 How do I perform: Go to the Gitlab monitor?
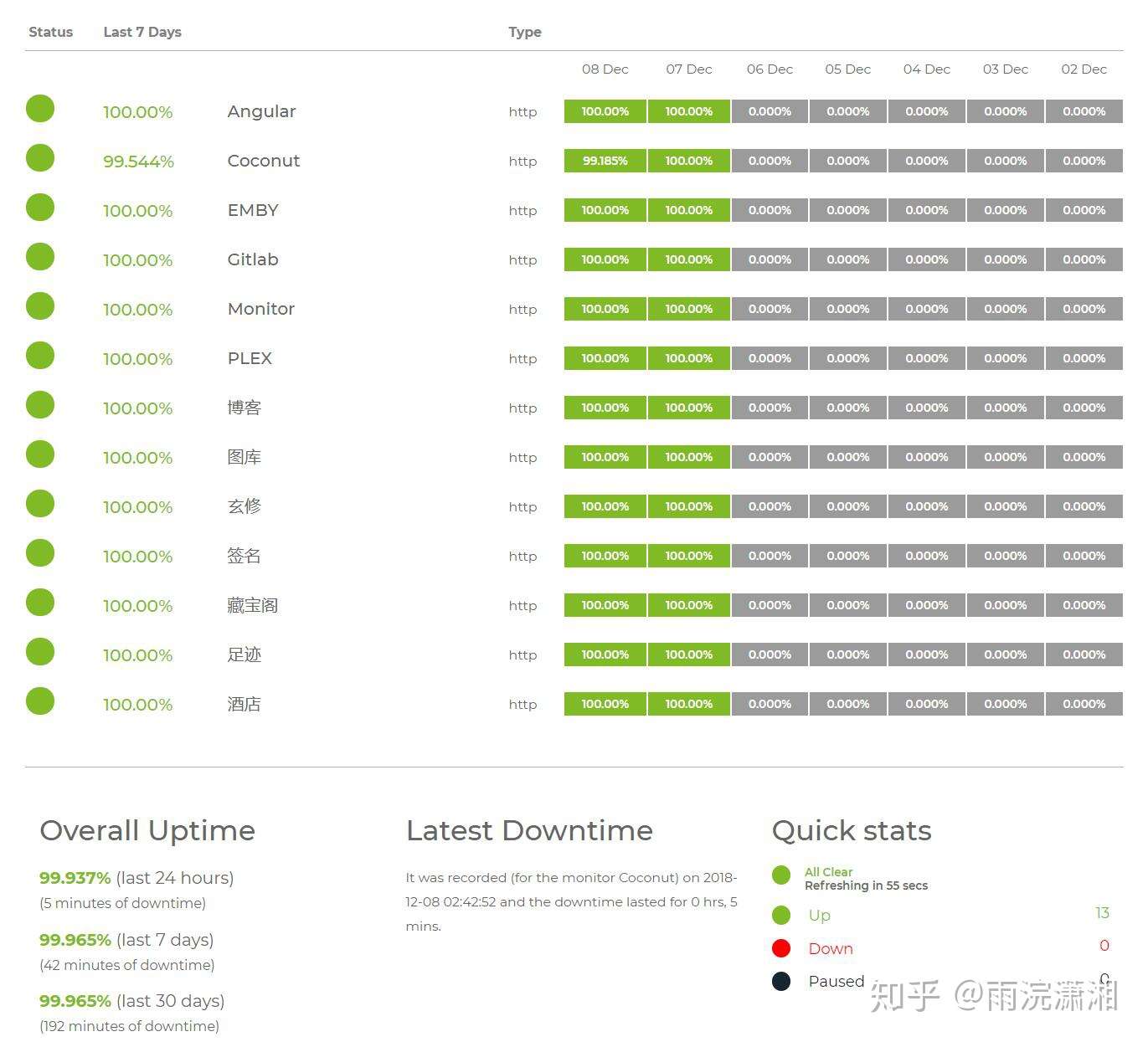(253, 259)
